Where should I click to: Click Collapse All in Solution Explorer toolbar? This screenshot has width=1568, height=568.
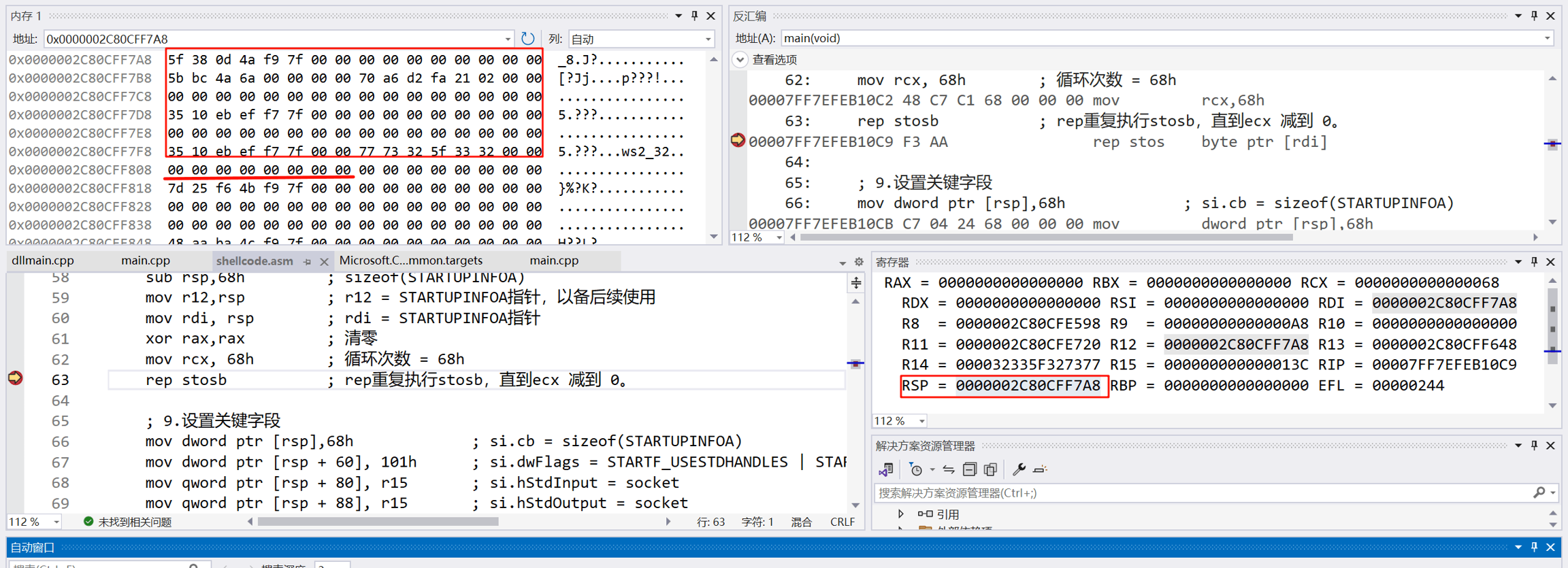969,469
